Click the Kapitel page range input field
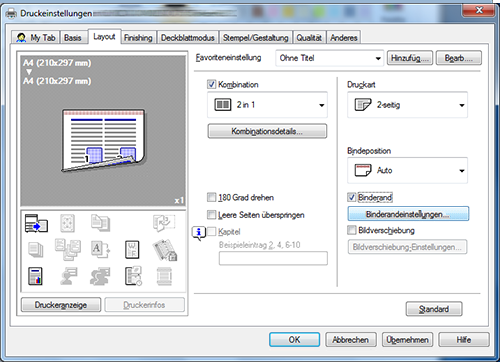Image resolution: width=500 pixels, height=362 pixels. point(273,258)
